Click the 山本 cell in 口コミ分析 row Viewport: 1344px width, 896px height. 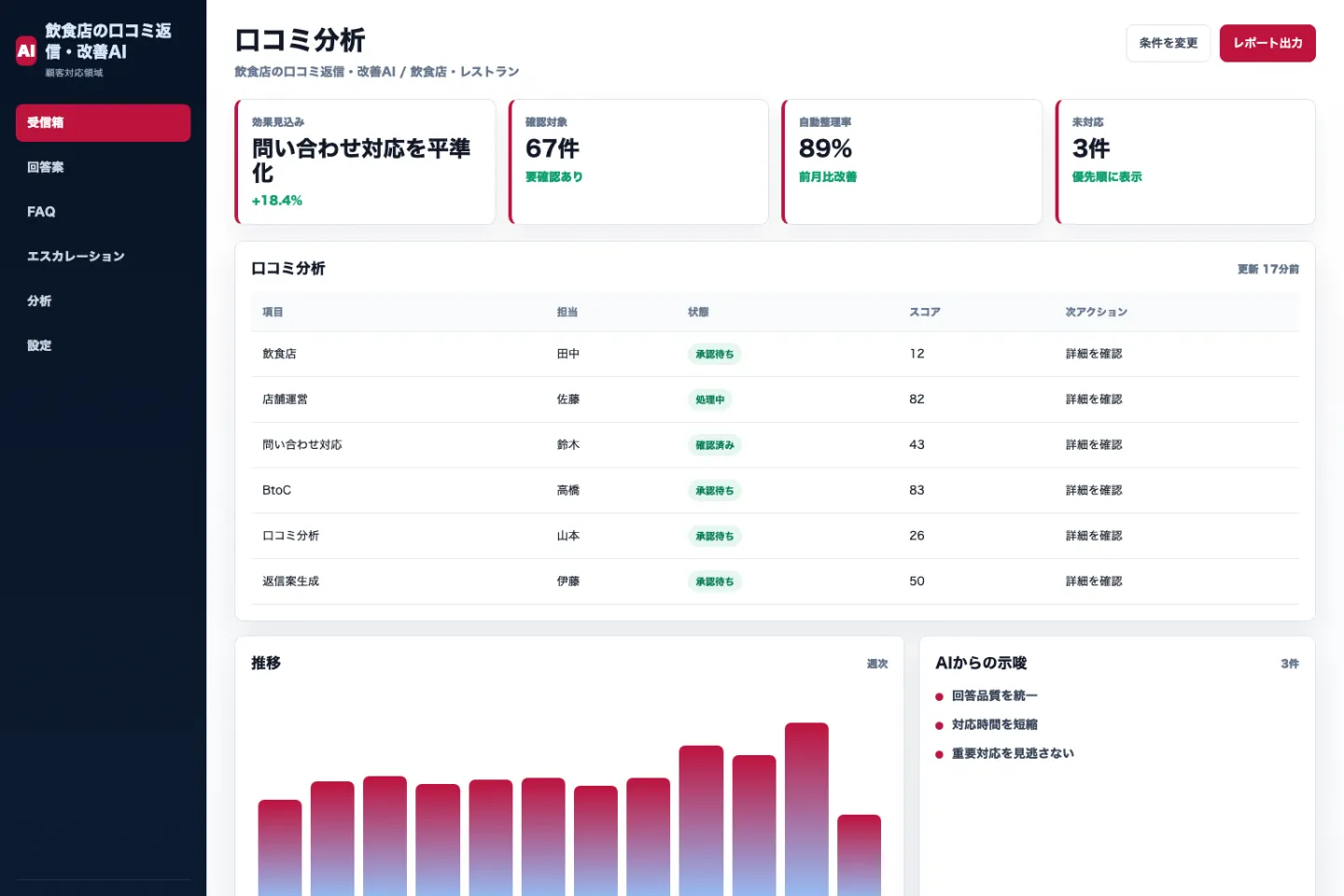point(568,536)
